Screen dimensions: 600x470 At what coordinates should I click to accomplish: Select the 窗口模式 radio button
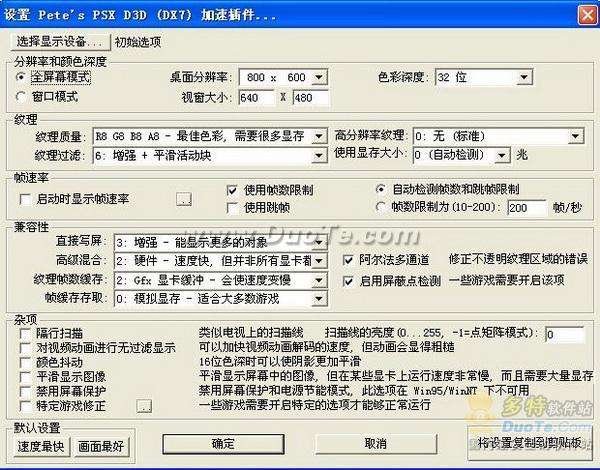23,96
